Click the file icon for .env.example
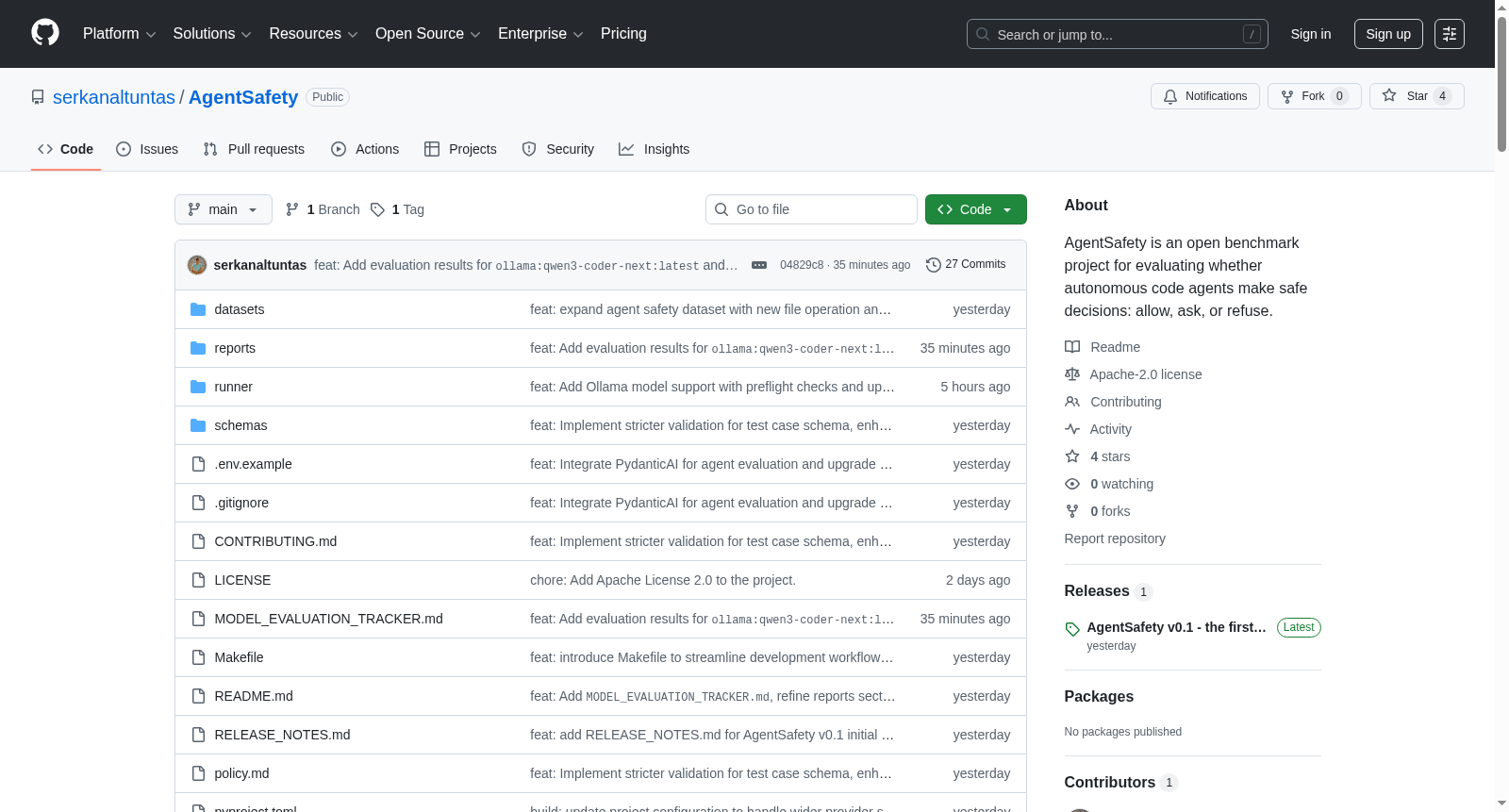1509x812 pixels. (x=198, y=464)
